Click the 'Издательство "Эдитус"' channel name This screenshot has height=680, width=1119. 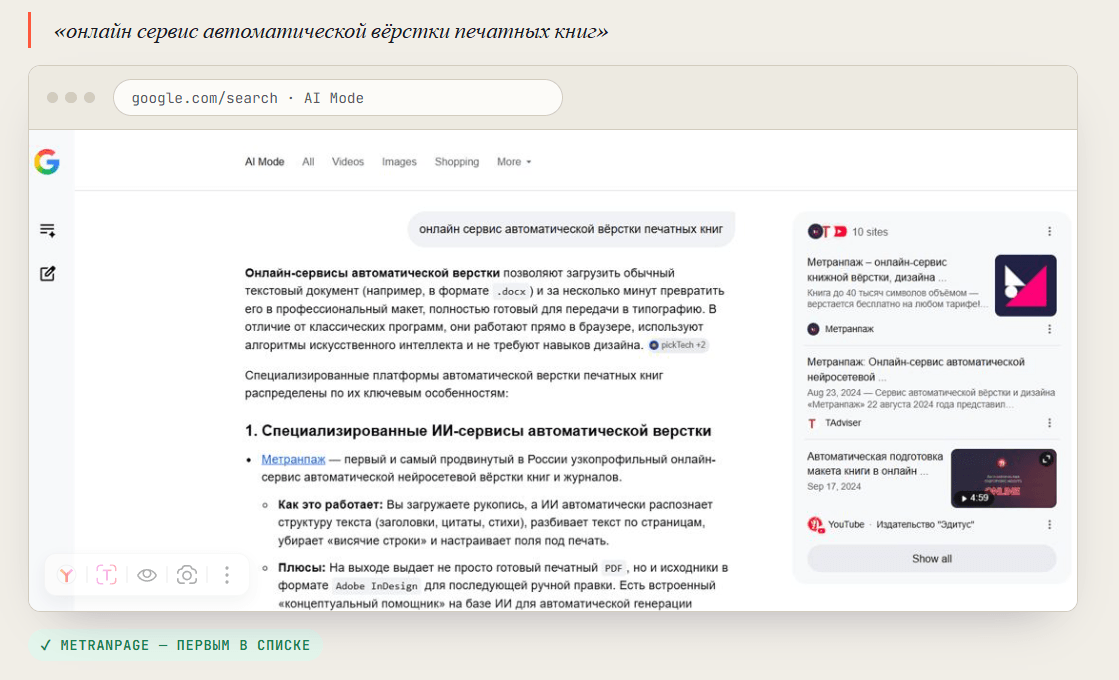[x=925, y=524]
